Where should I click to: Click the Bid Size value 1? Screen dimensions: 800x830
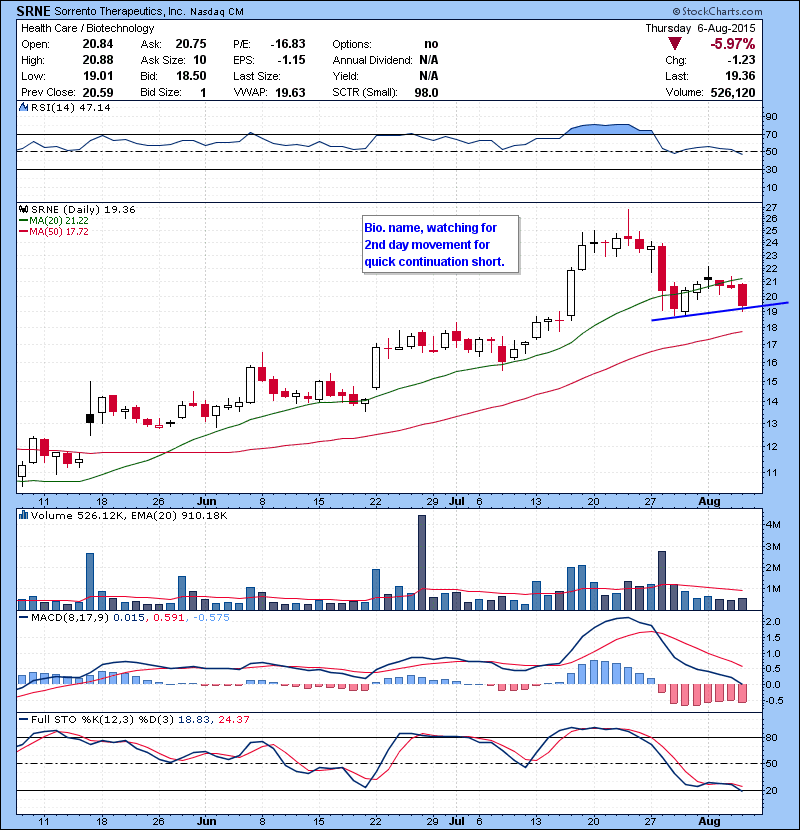click(203, 93)
